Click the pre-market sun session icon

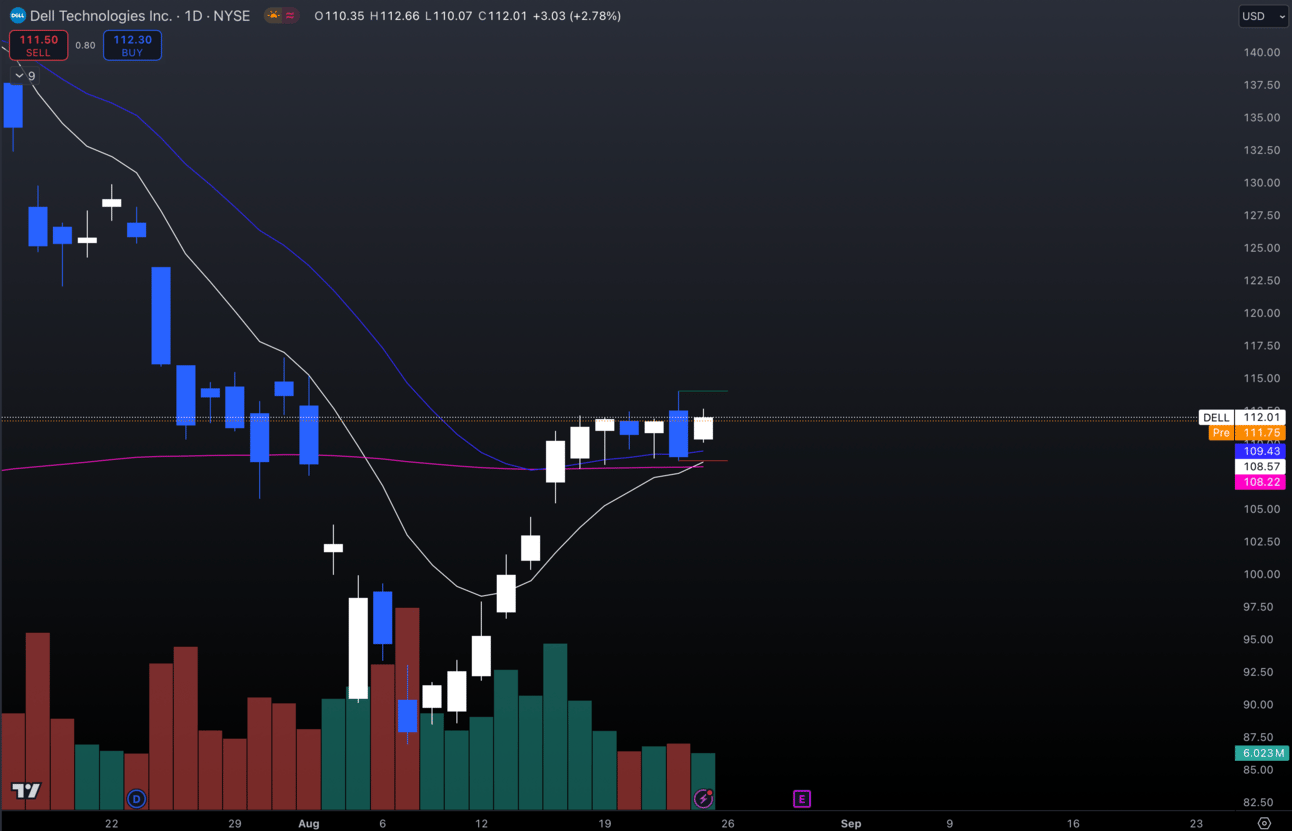click(273, 16)
